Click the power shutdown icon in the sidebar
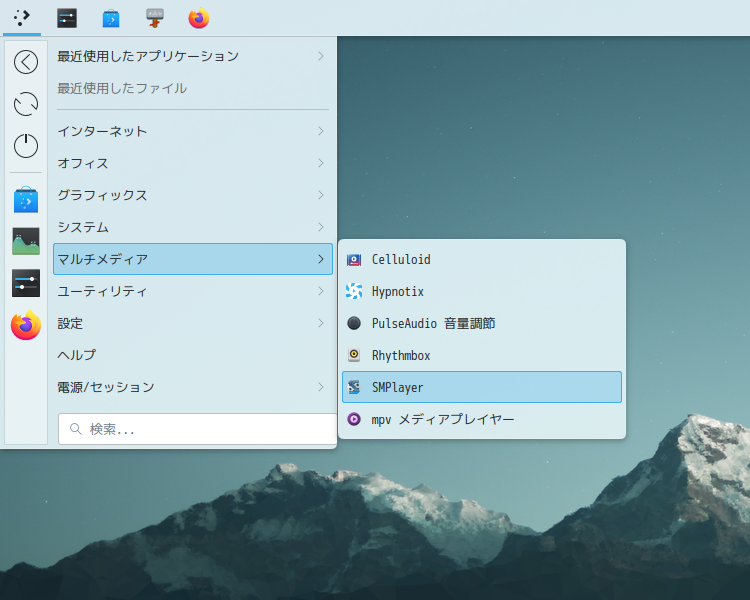Image resolution: width=750 pixels, height=600 pixels. point(26,145)
